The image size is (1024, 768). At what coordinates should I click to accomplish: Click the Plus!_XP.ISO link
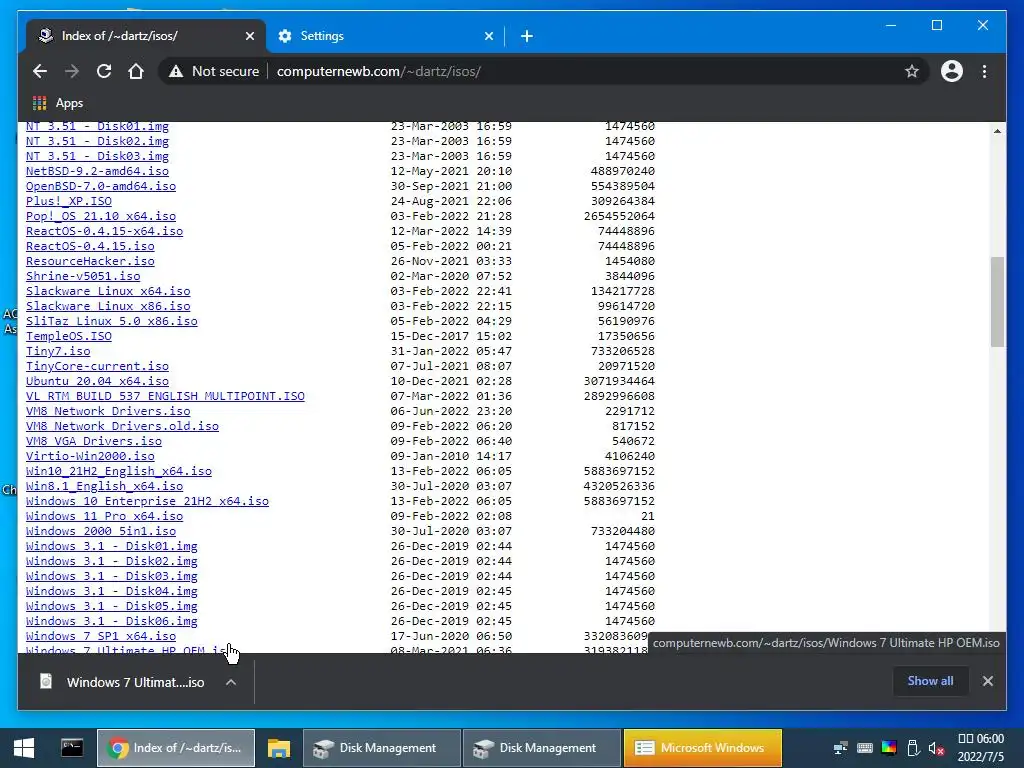tap(69, 201)
